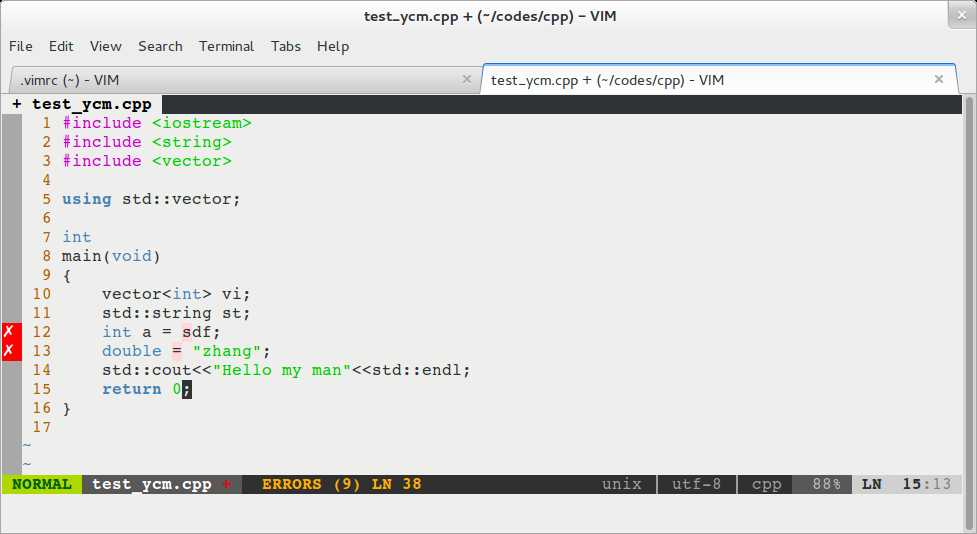Click the NORMAL mode indicator
This screenshot has height=534, width=977.
pyautogui.click(x=42, y=484)
